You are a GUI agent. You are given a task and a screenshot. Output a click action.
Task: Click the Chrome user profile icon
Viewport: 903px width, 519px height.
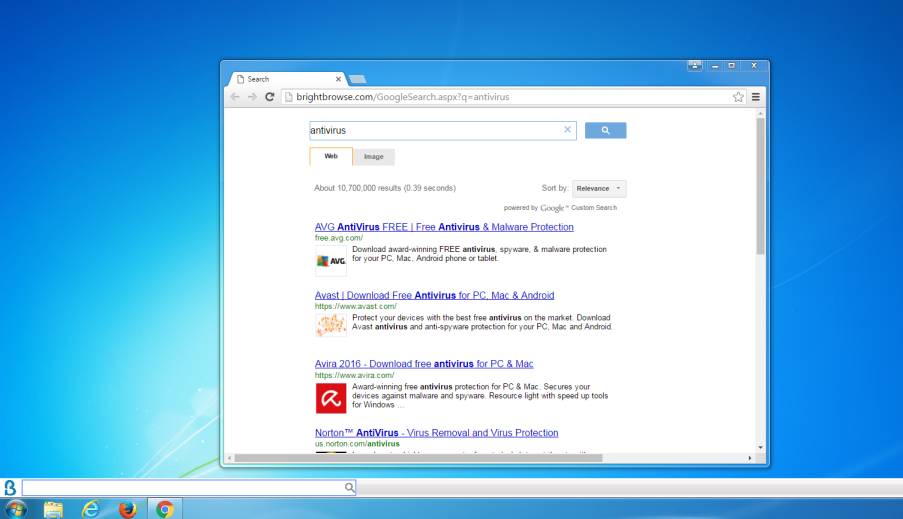[695, 66]
